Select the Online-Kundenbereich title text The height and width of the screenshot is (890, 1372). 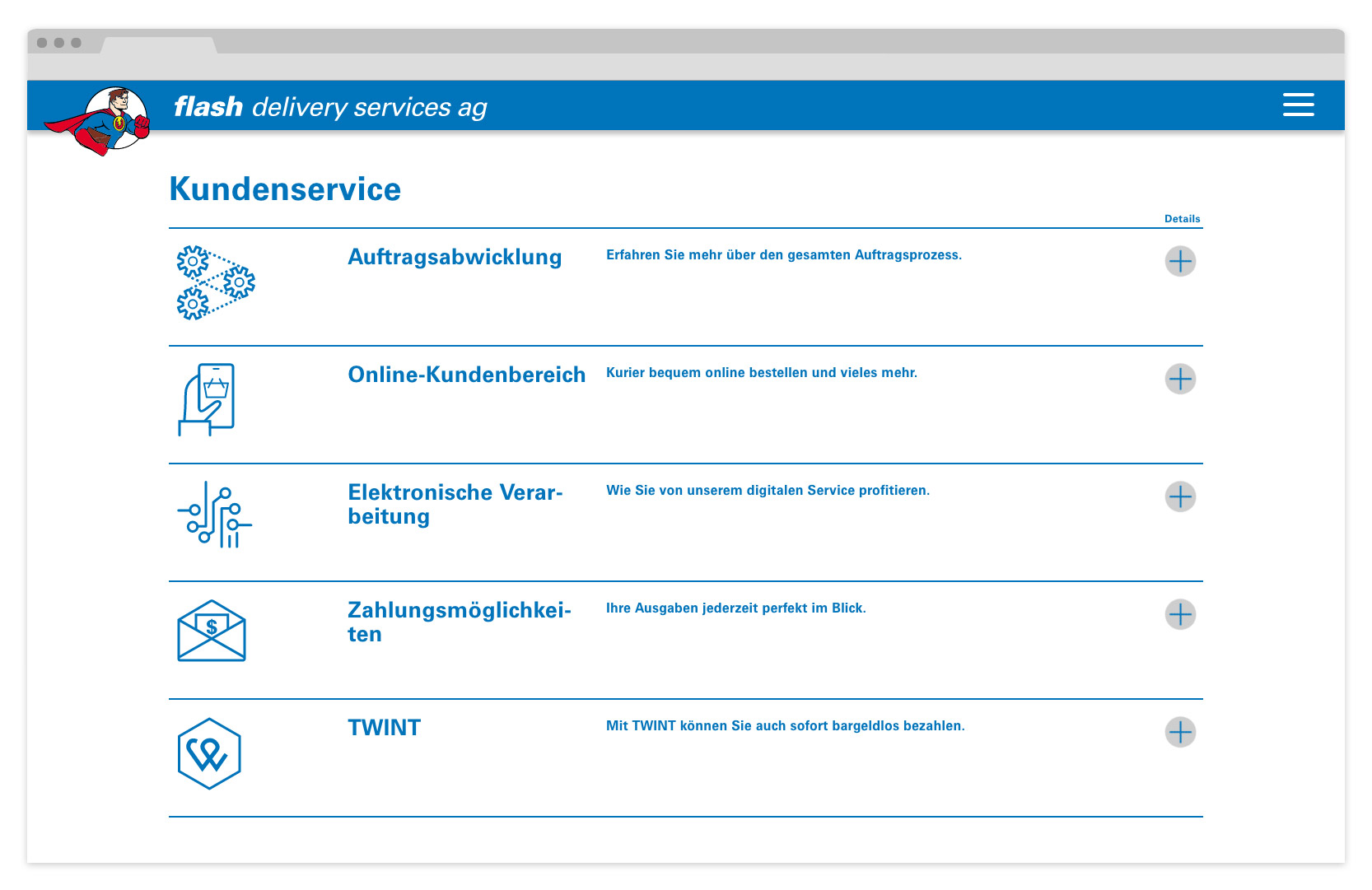467,375
